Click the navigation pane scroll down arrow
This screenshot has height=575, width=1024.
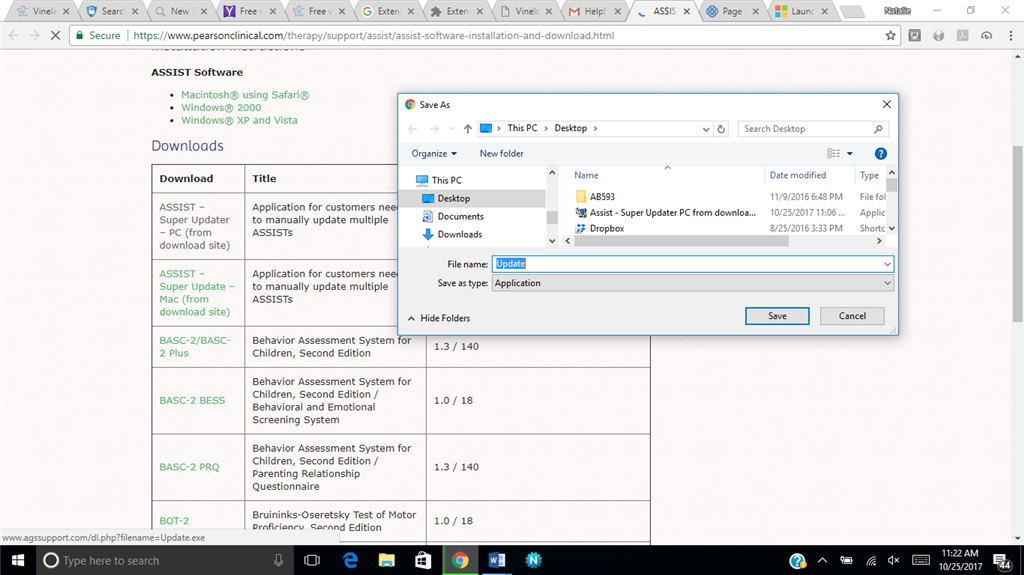552,241
